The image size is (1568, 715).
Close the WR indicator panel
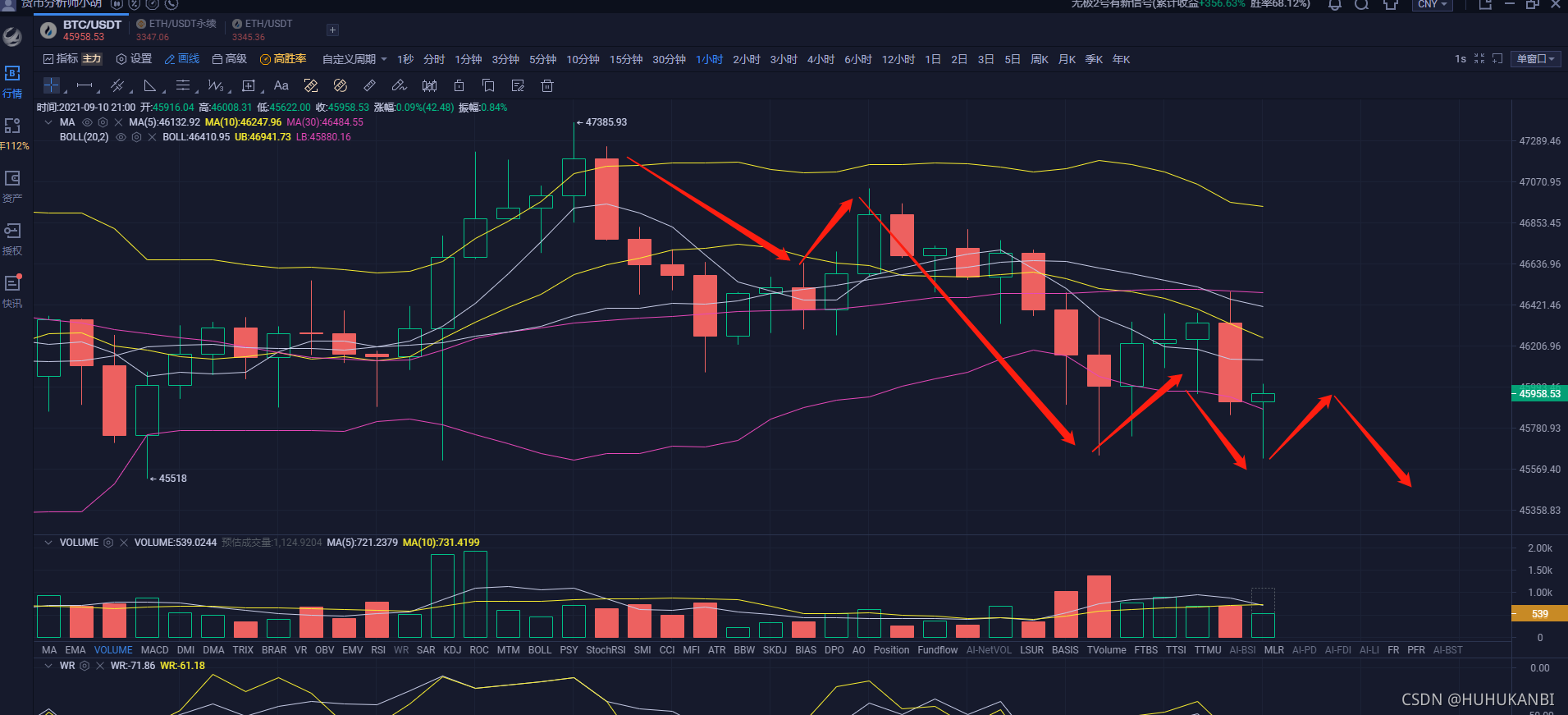pyautogui.click(x=100, y=666)
